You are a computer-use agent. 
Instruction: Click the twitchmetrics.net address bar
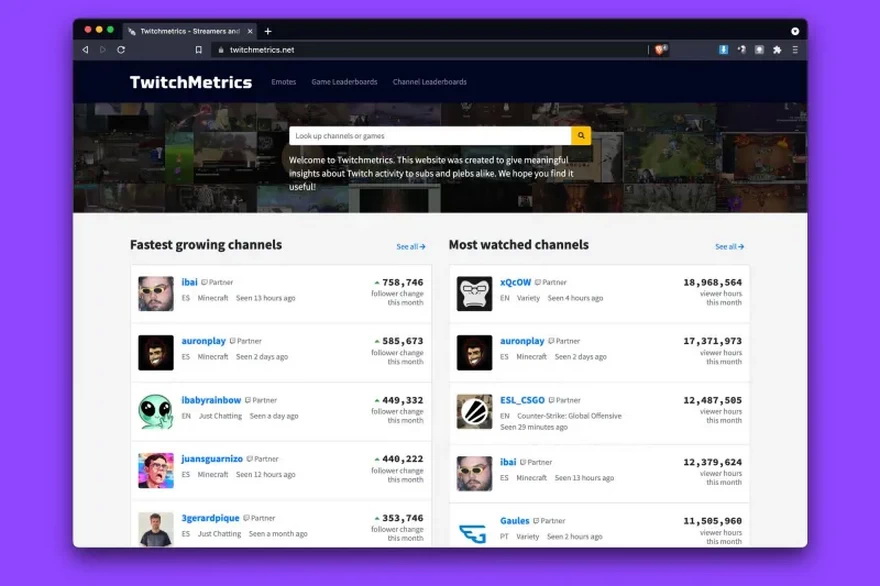tap(429, 50)
